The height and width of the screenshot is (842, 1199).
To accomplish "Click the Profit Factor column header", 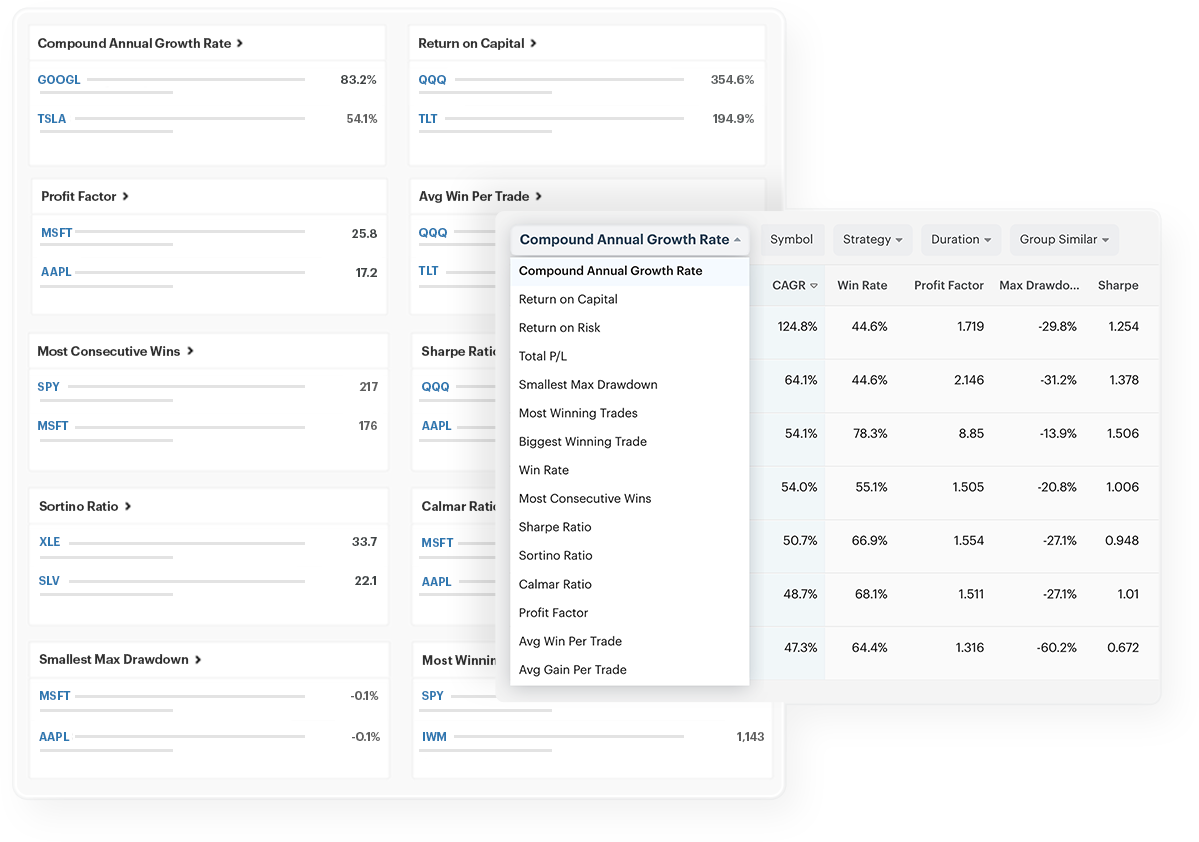I will [x=948, y=285].
